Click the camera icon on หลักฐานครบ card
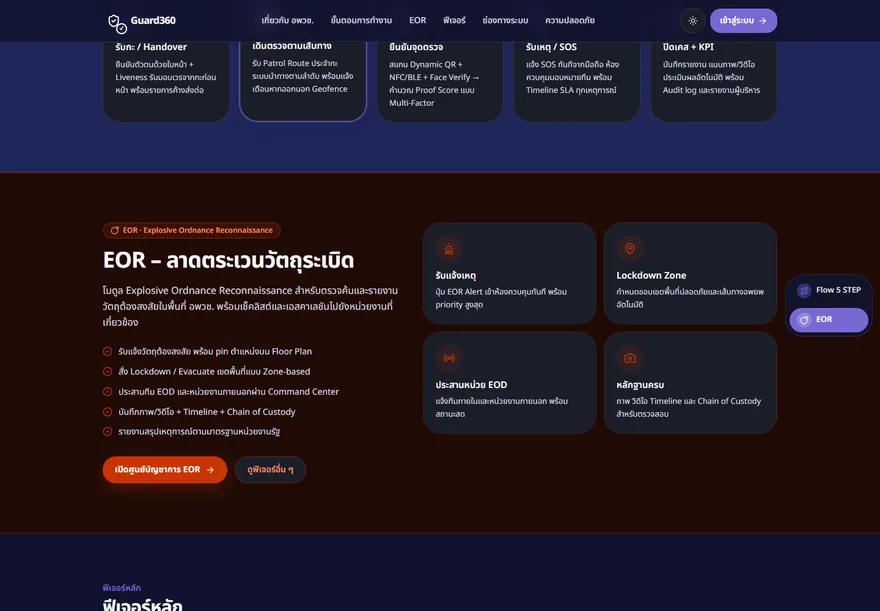 point(630,358)
